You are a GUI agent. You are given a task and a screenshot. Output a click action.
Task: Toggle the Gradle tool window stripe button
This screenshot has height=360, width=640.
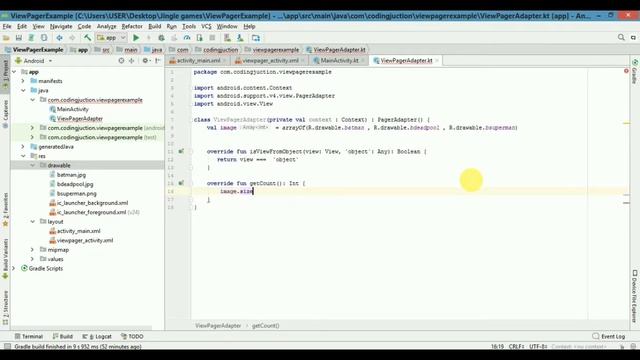pyautogui.click(x=635, y=71)
